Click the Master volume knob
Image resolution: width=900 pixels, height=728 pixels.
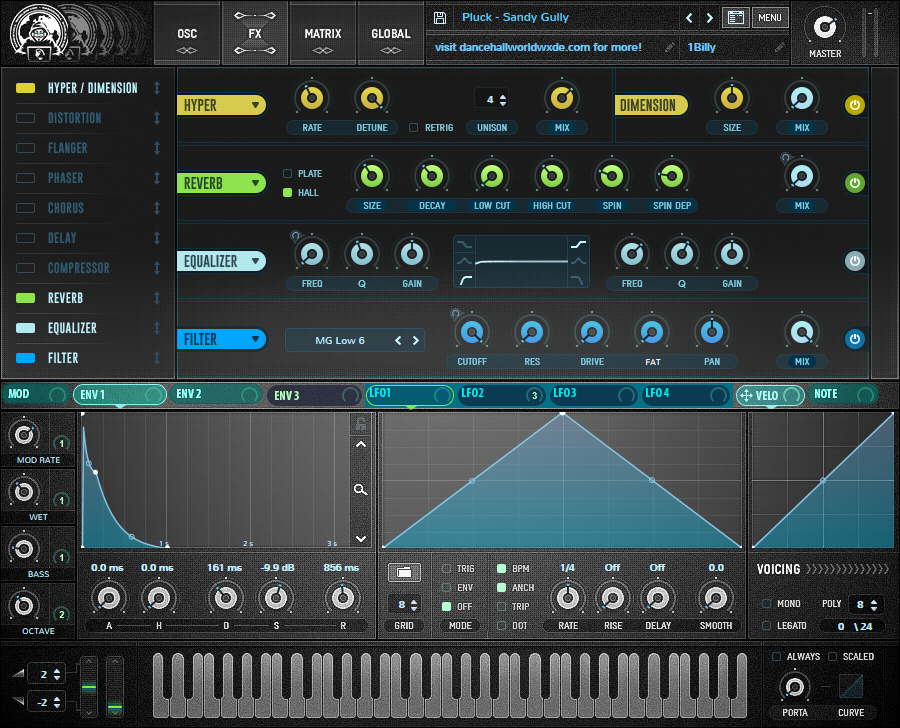[824, 26]
